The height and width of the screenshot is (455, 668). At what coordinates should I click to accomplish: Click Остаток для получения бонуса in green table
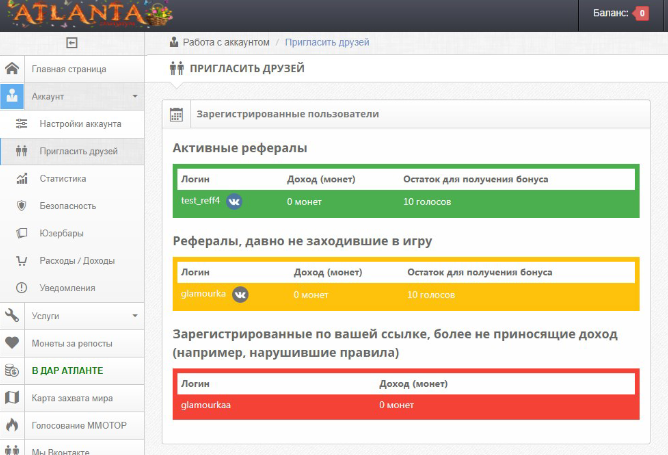[x=476, y=179]
